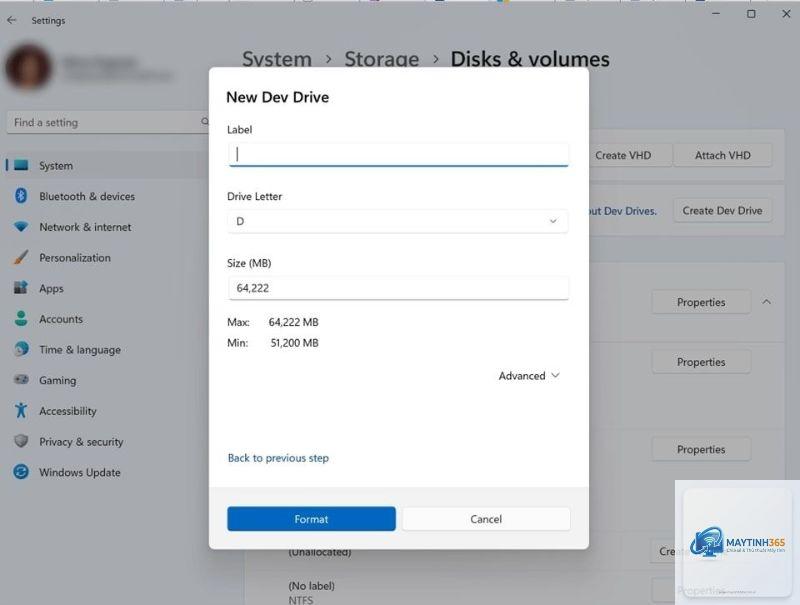Maximize the Settings window
The image size is (800, 605).
click(x=751, y=14)
